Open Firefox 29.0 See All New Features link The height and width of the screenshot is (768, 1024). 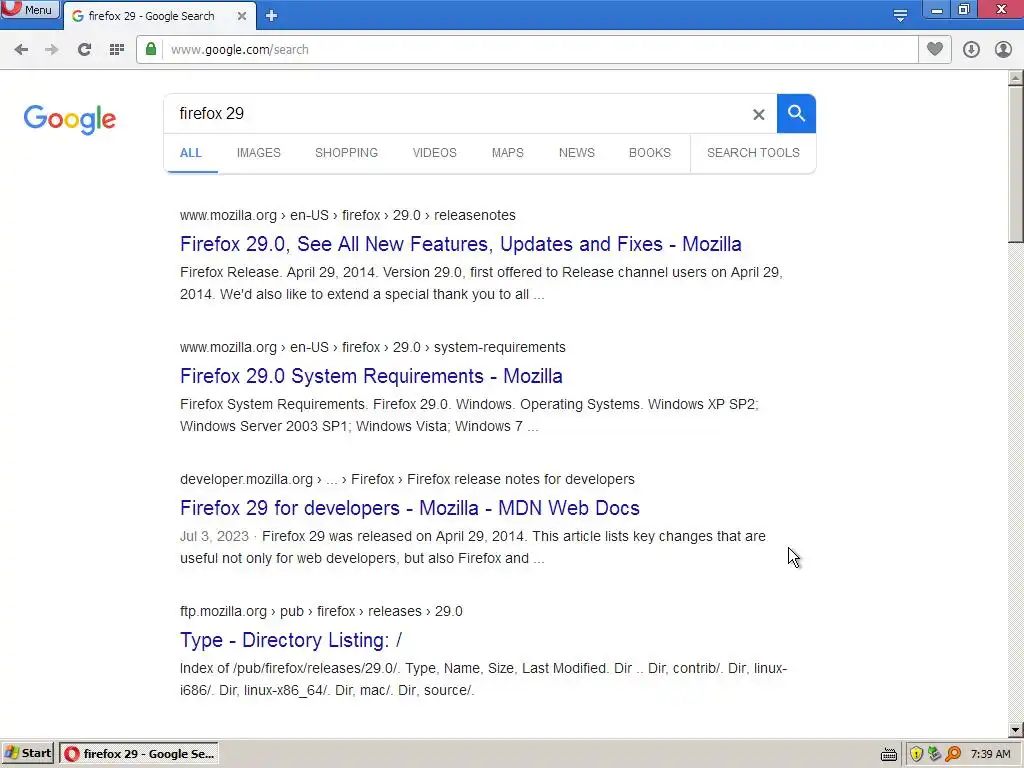(460, 244)
